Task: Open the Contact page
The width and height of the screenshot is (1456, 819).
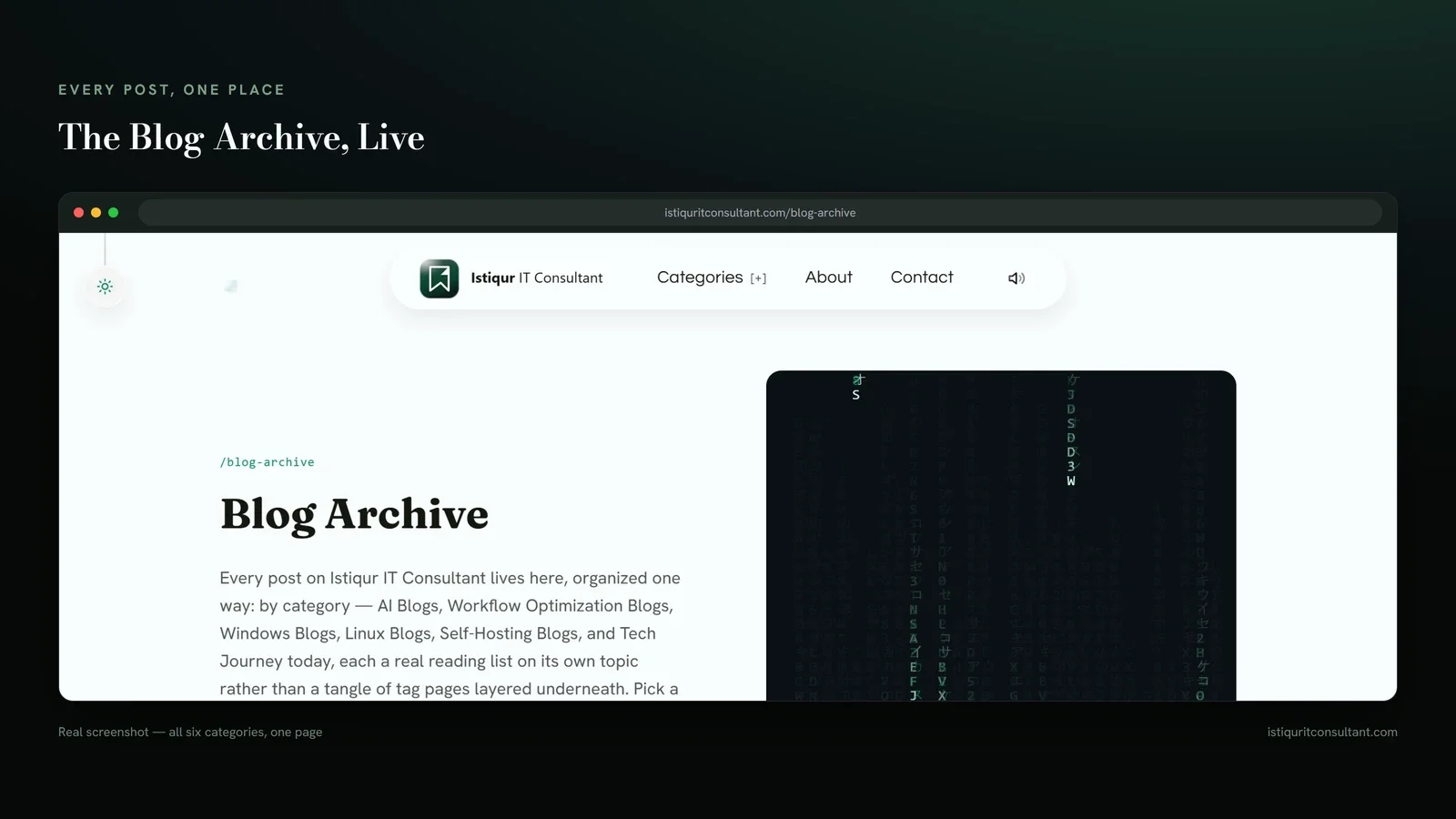Action: (922, 278)
